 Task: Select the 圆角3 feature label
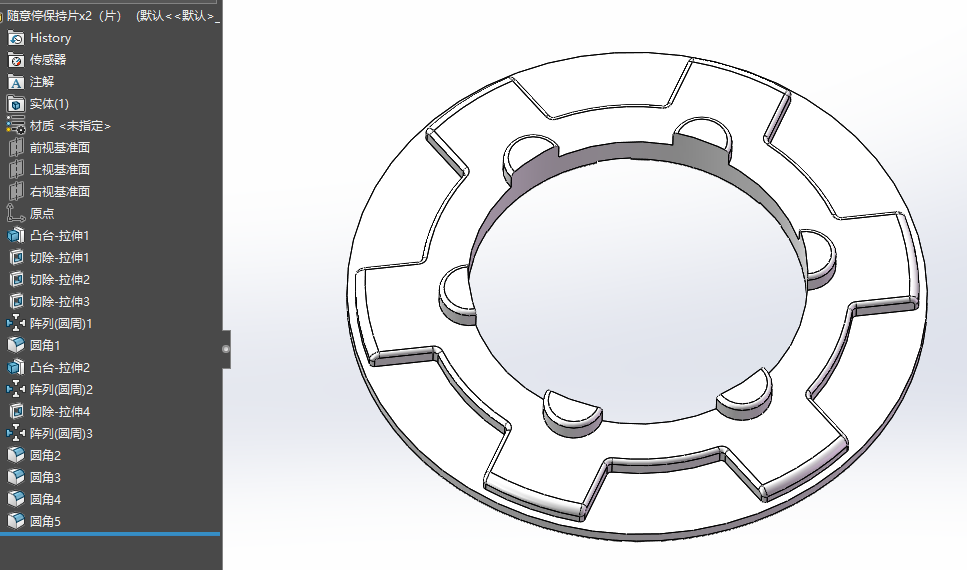click(x=46, y=477)
